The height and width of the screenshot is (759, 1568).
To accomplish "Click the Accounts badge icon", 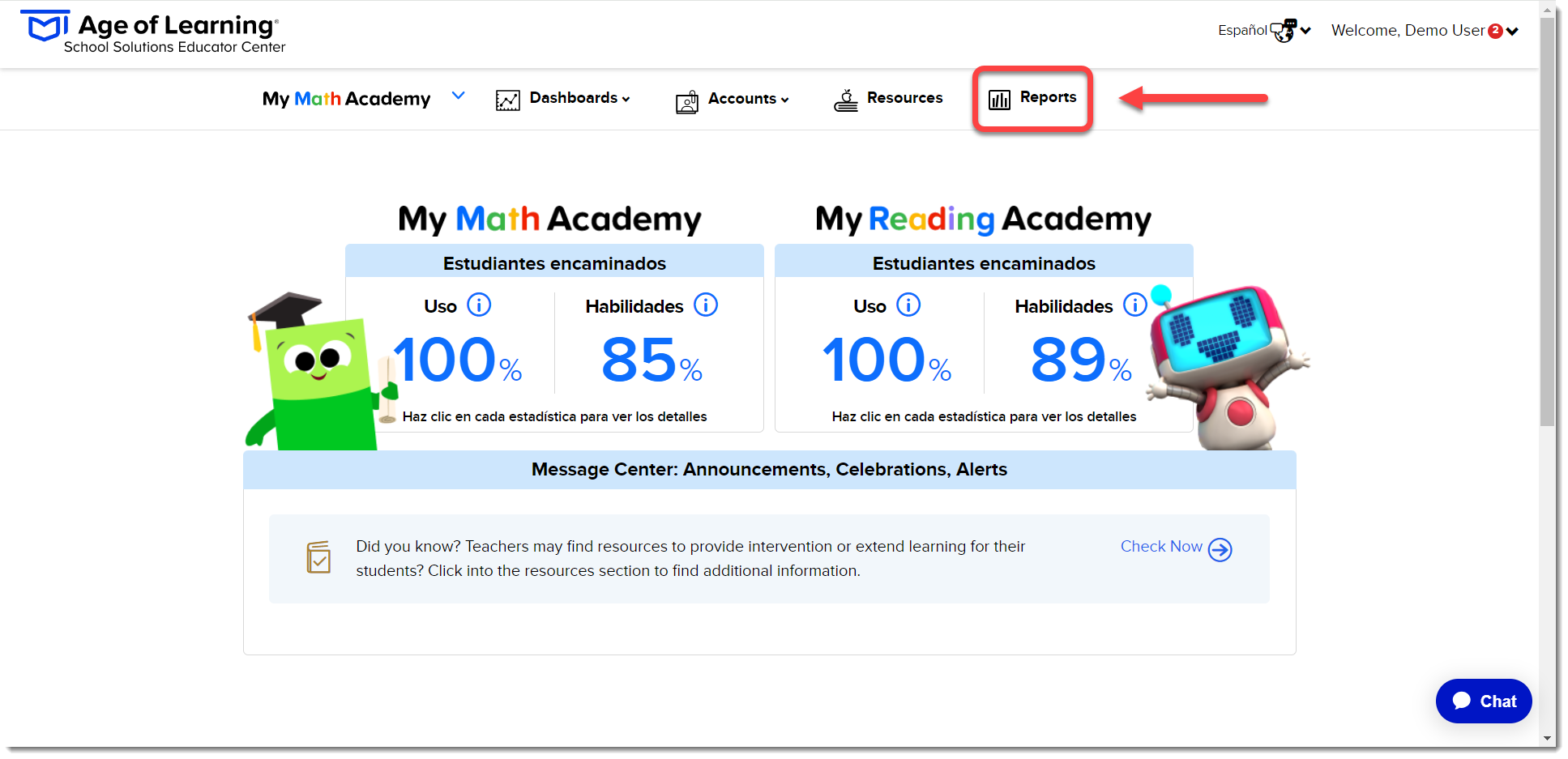I will pos(687,101).
